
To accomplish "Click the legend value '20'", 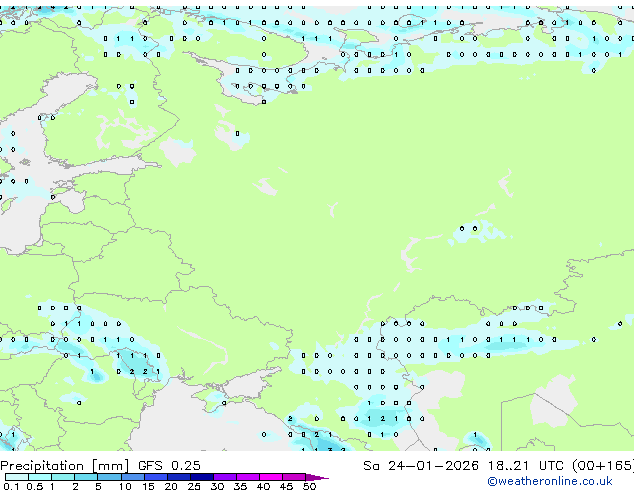I will click(x=171, y=486).
